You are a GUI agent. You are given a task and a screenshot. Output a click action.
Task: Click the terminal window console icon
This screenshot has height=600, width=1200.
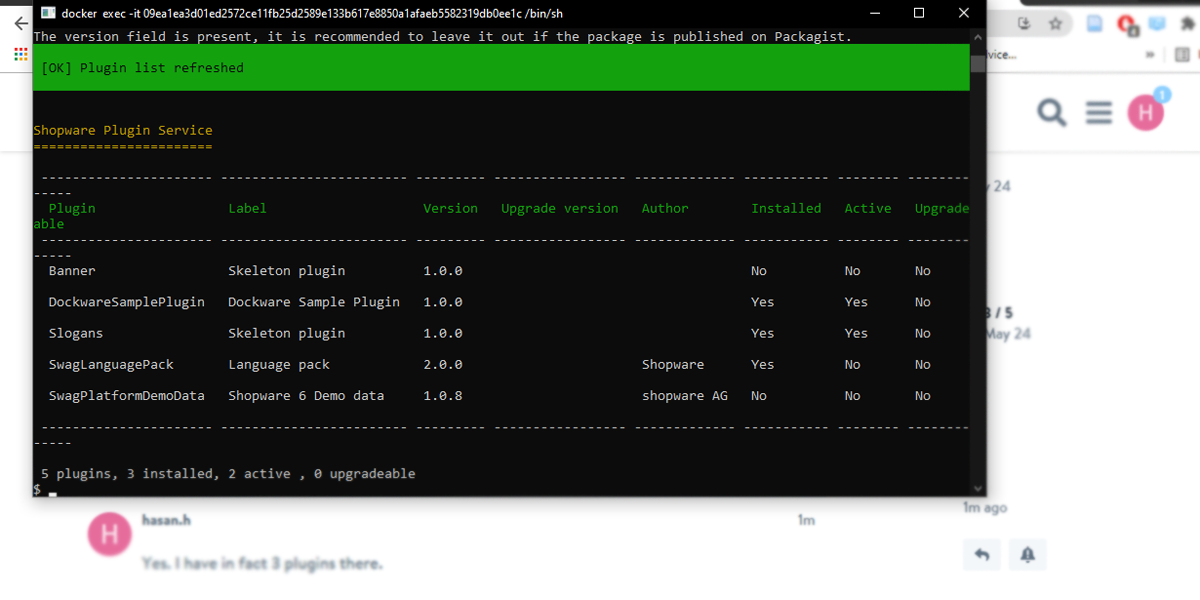coord(47,13)
